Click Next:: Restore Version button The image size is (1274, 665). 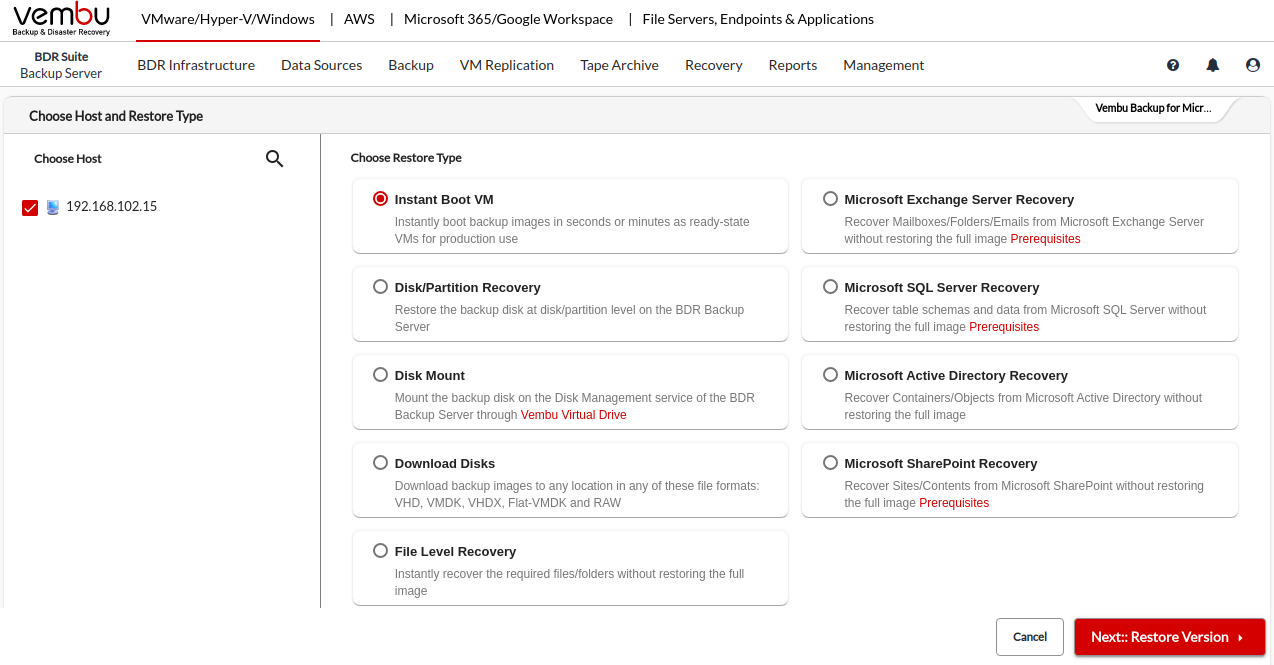[1169, 637]
